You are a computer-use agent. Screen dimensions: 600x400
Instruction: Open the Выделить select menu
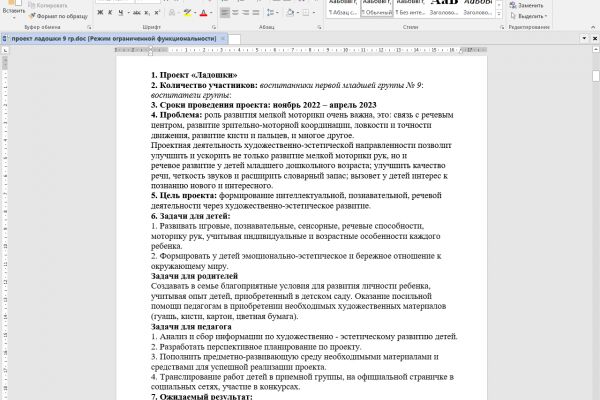(x=529, y=16)
